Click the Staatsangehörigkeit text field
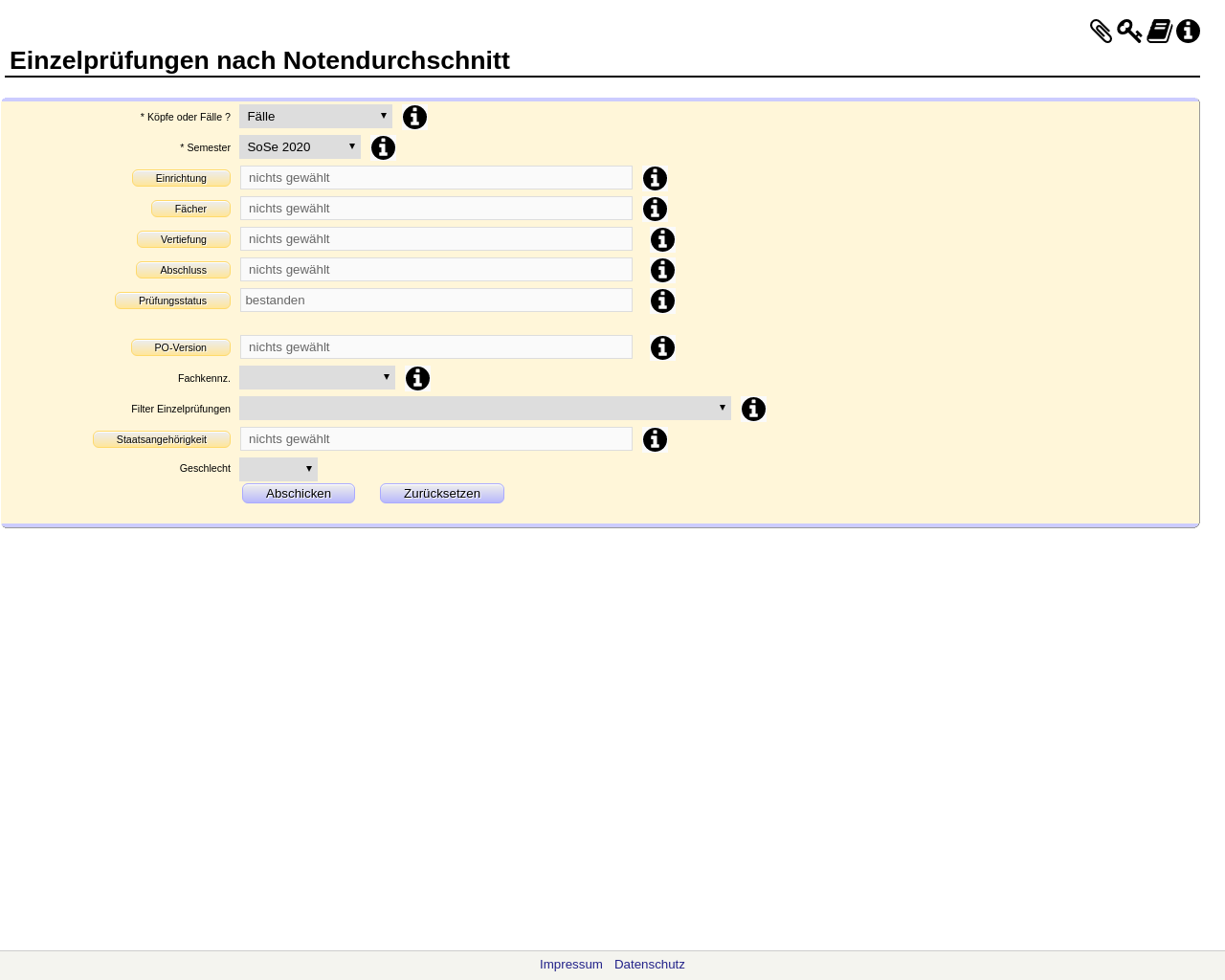The height and width of the screenshot is (980, 1225). pyautogui.click(x=436, y=438)
